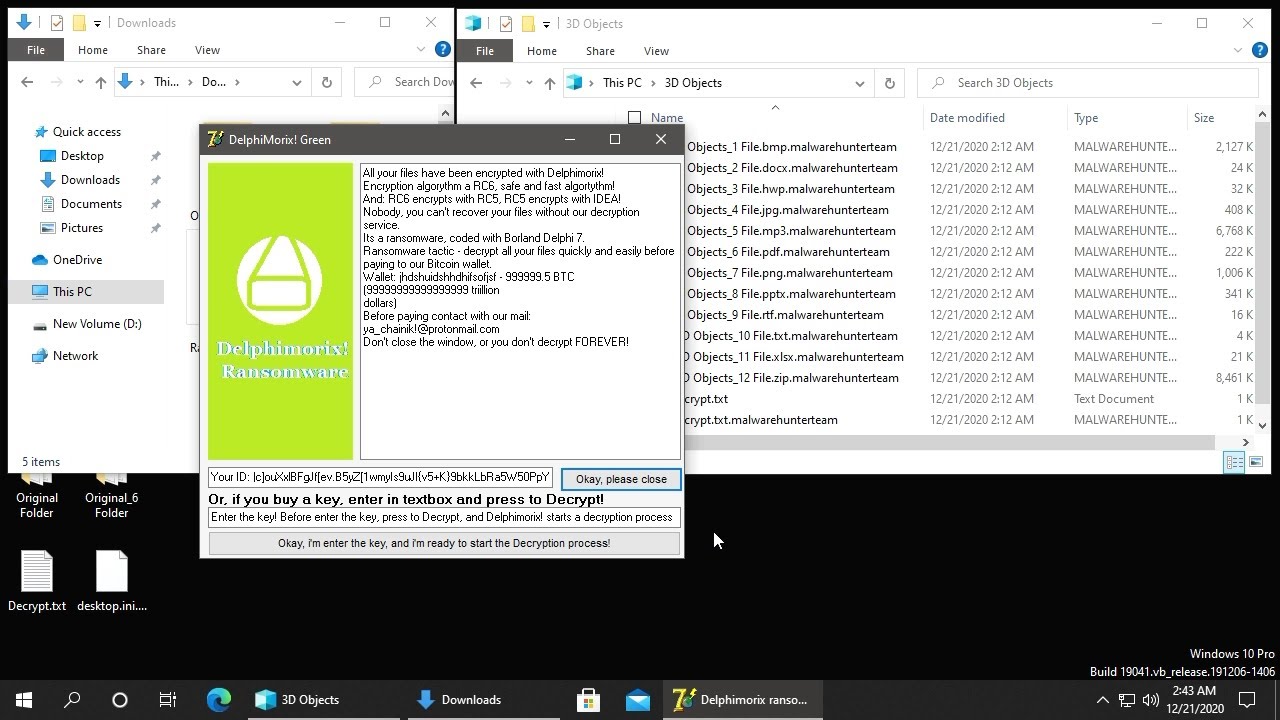
Task: Expand ribbon chevron in 3D Objects window
Action: click(x=1238, y=50)
